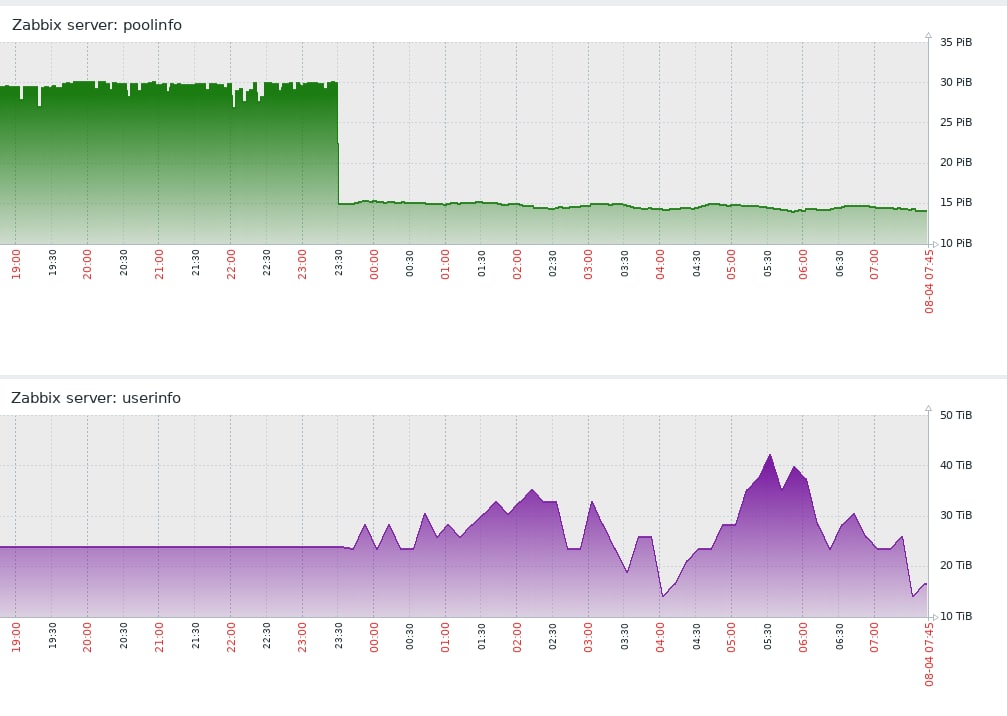The width and height of the screenshot is (1007, 716).
Task: Click the 'Zabbix server: userinfo' graph title
Action: click(96, 398)
